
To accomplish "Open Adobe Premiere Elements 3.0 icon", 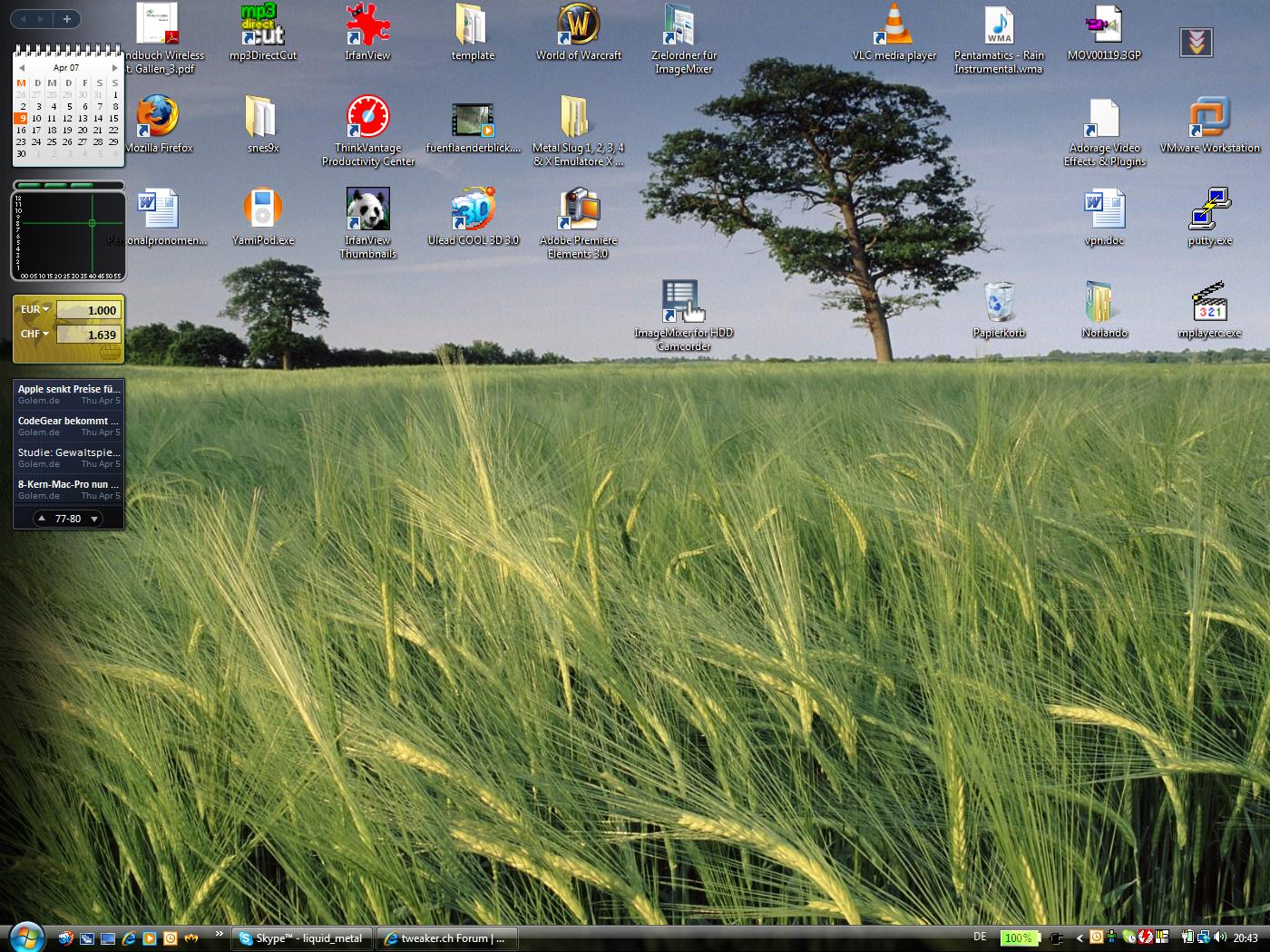I will pyautogui.click(x=578, y=210).
